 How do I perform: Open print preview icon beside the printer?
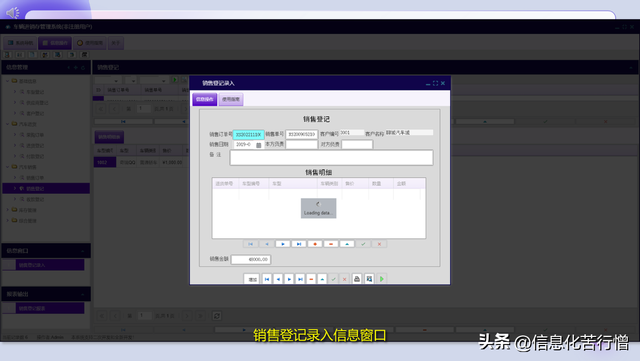(369, 279)
